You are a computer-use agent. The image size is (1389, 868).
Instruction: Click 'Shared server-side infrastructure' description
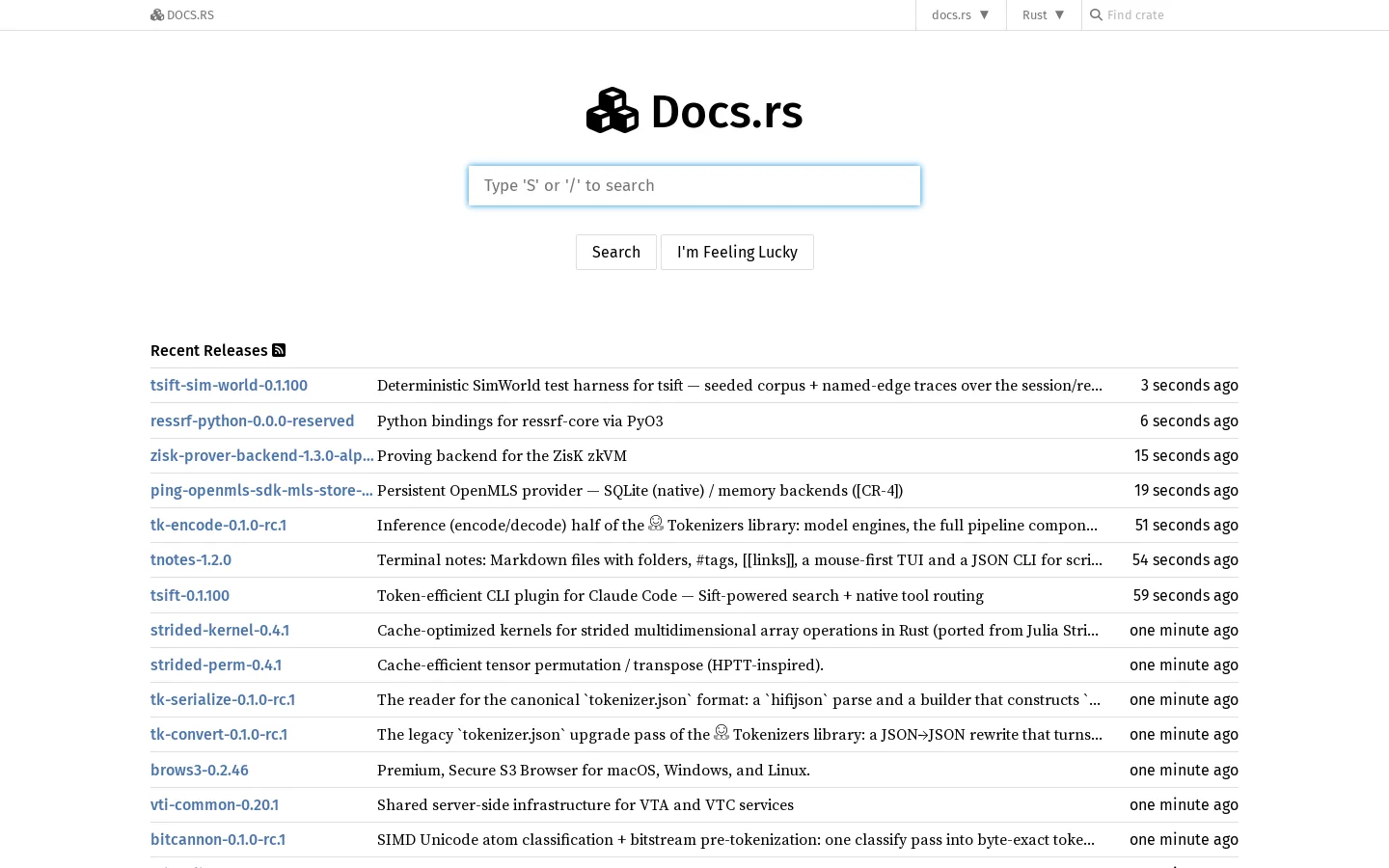pos(586,804)
